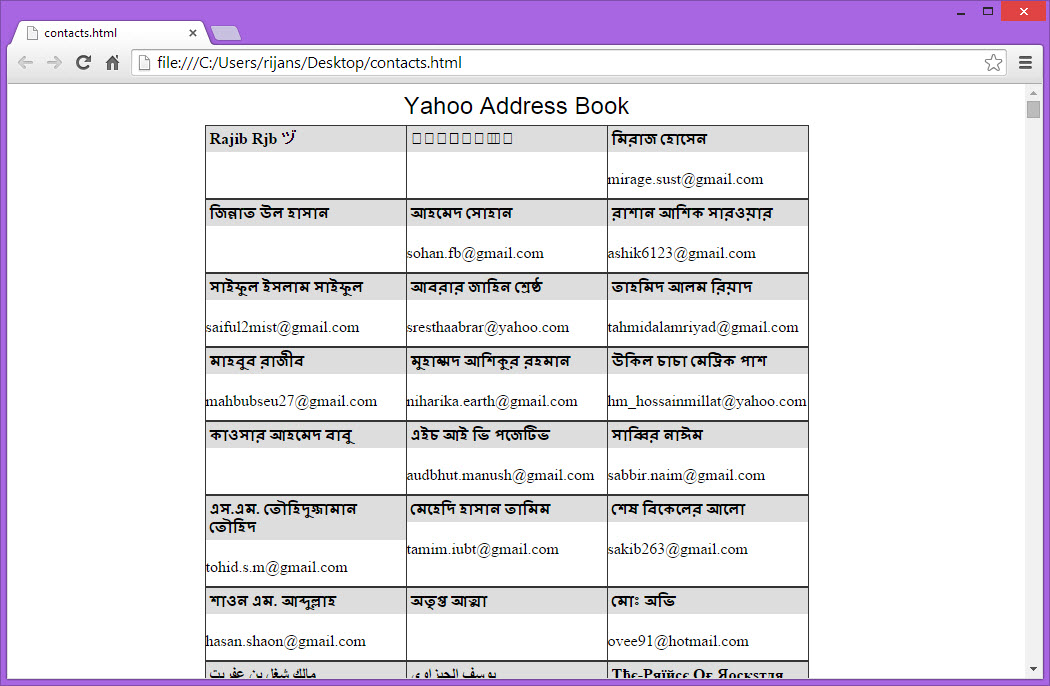This screenshot has width=1050, height=686.
Task: Open the home page via home icon
Action: pos(111,62)
